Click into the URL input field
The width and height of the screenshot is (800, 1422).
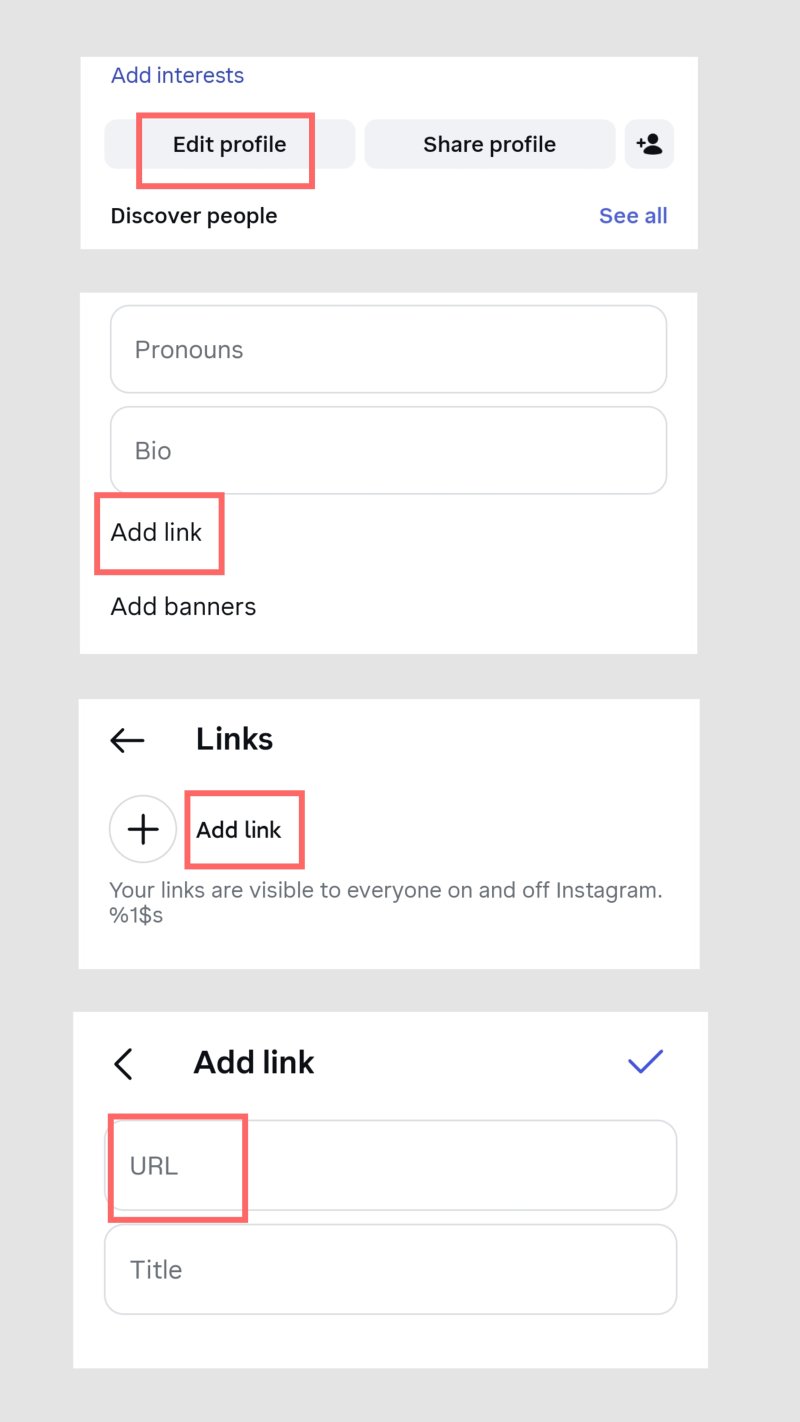pyautogui.click(x=390, y=1166)
